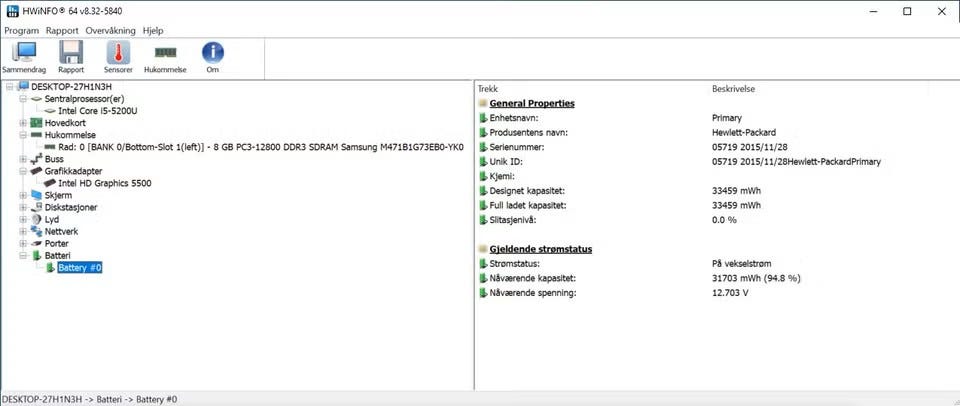
Task: Click the Porter ports icon
Action: click(x=36, y=244)
